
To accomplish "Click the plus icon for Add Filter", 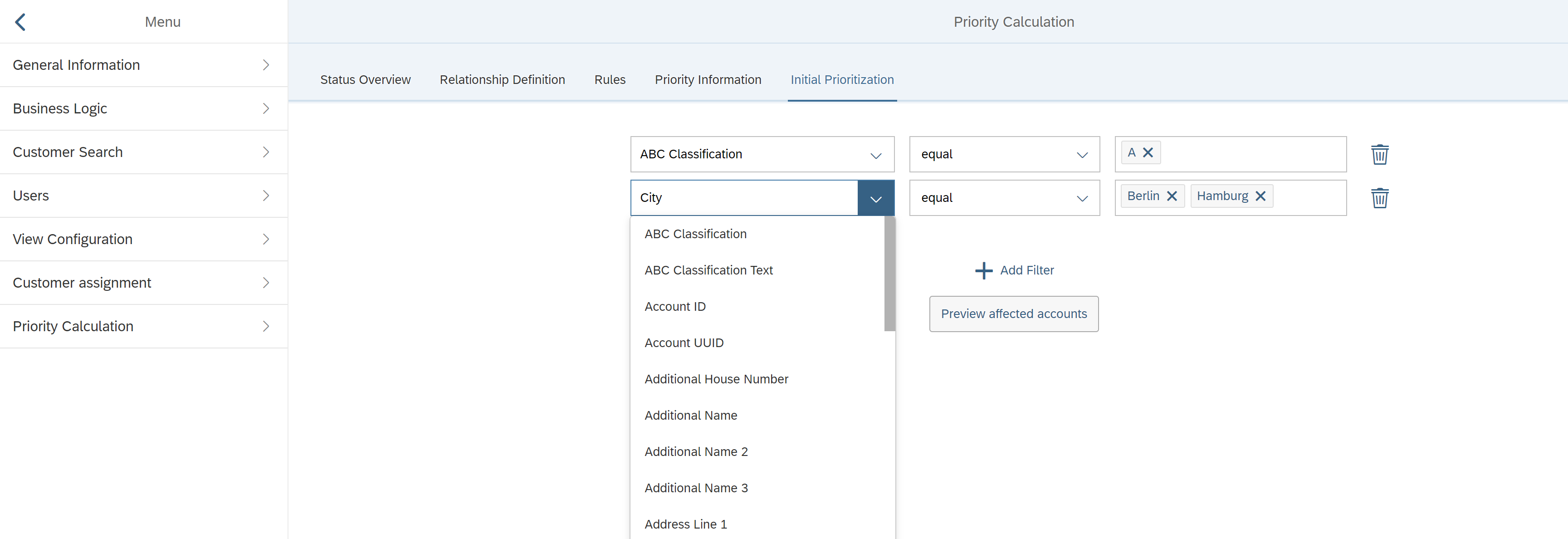I will pos(984,270).
